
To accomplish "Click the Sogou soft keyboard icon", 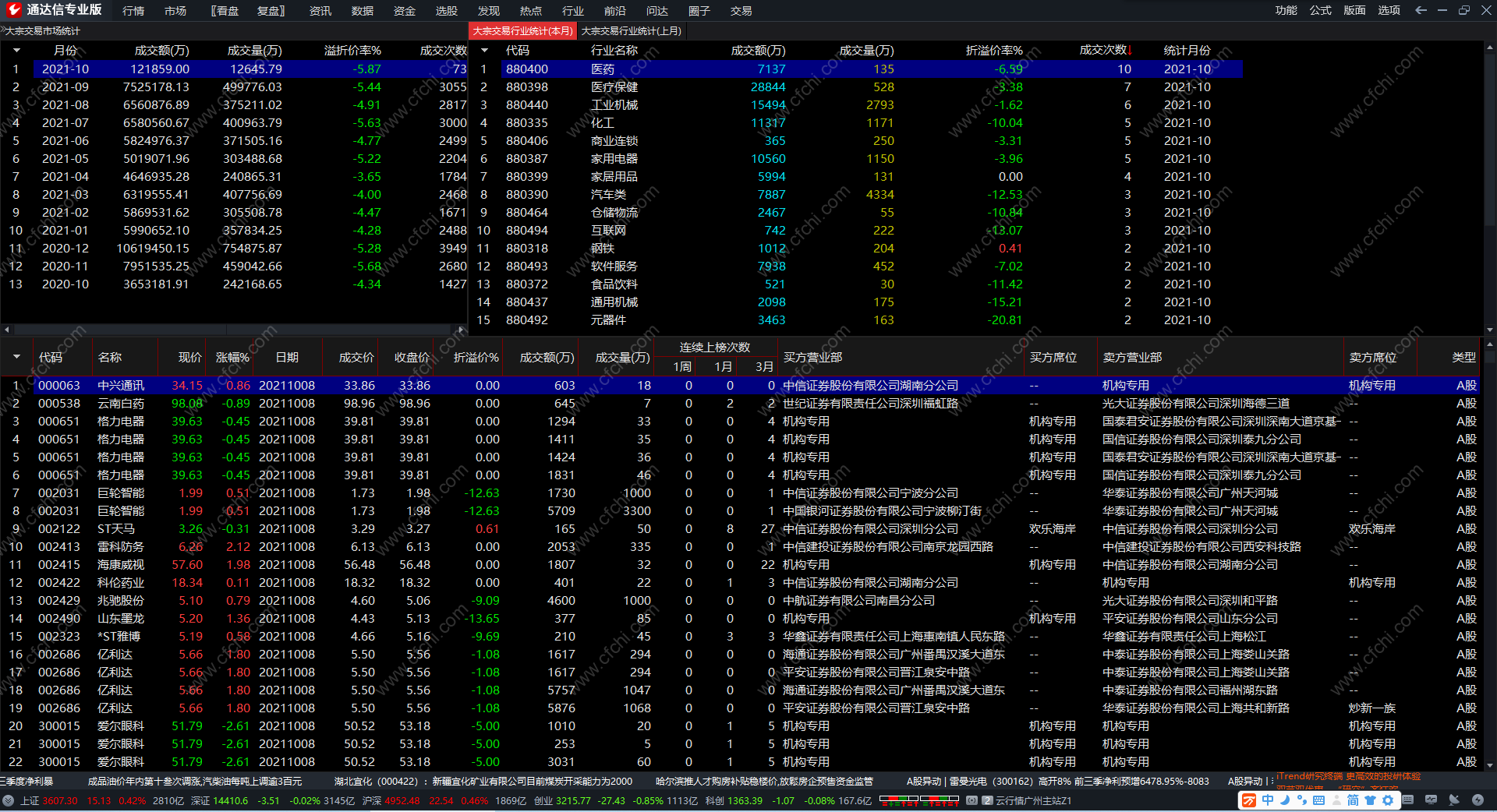I will (1318, 800).
